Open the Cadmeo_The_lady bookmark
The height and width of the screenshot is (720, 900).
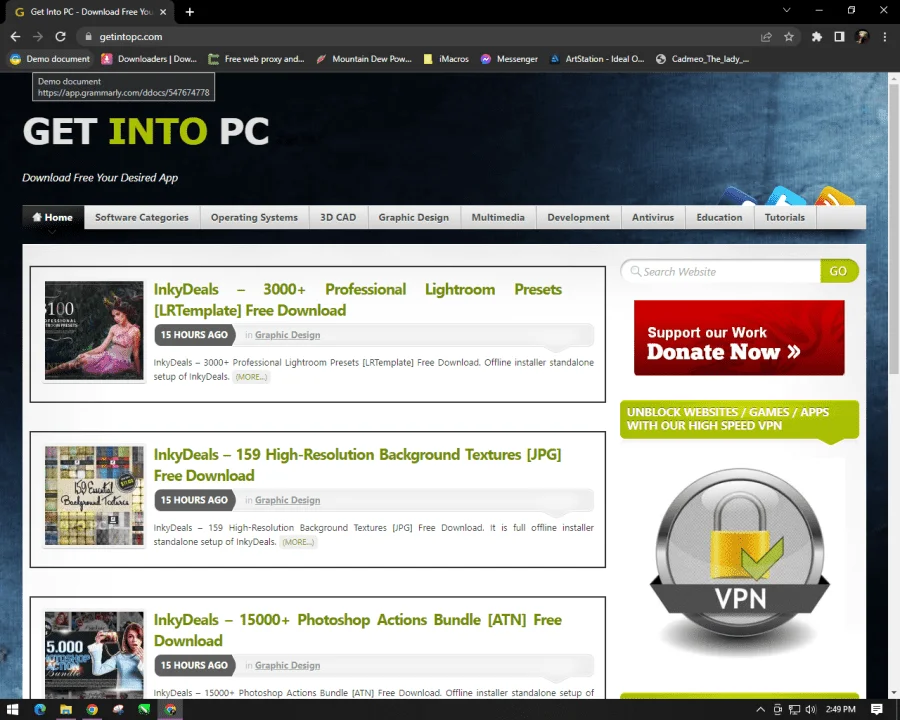[703, 59]
